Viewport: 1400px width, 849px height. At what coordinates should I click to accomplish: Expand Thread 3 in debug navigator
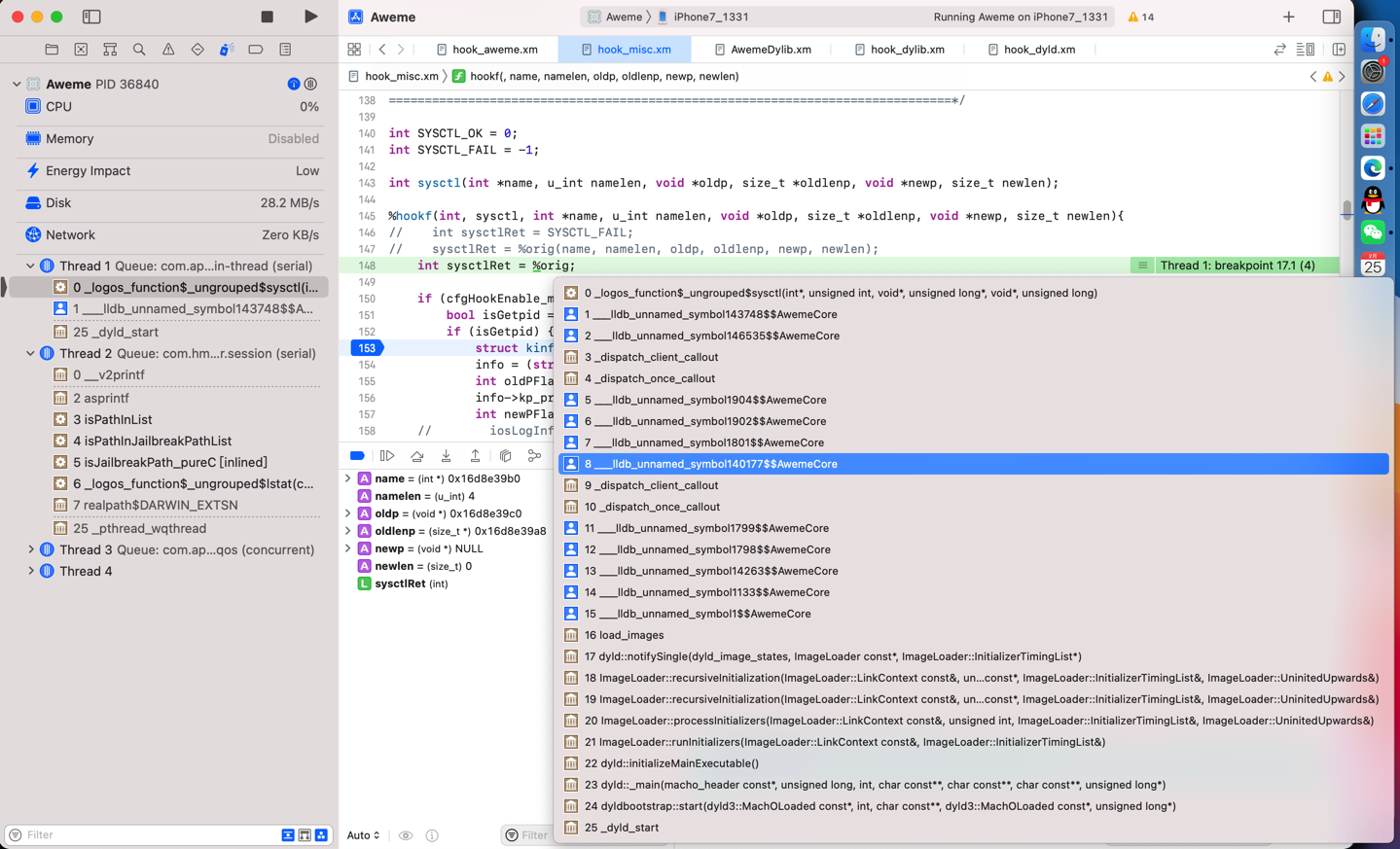(30, 549)
